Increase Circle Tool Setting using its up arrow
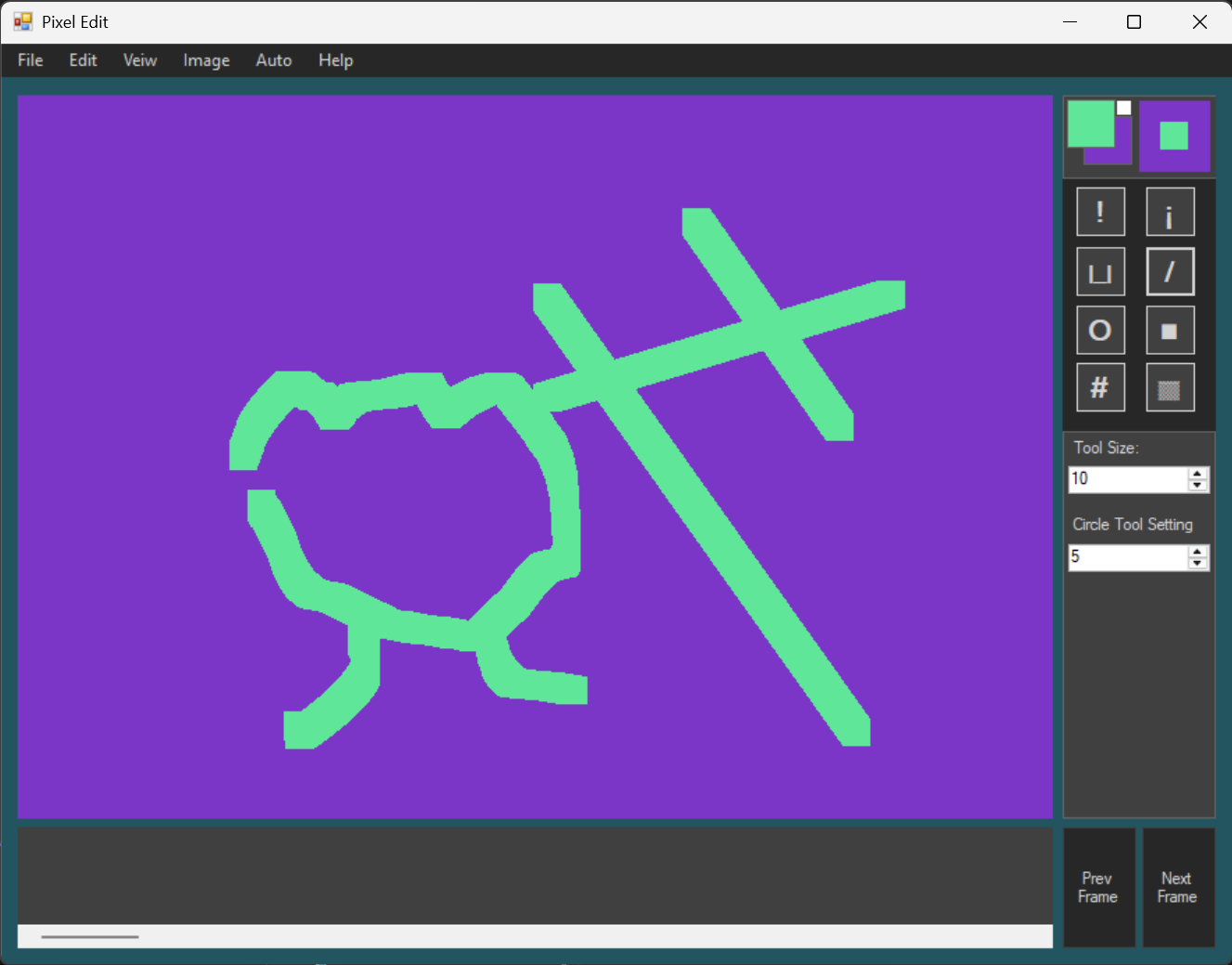The image size is (1232, 965). [x=1198, y=552]
